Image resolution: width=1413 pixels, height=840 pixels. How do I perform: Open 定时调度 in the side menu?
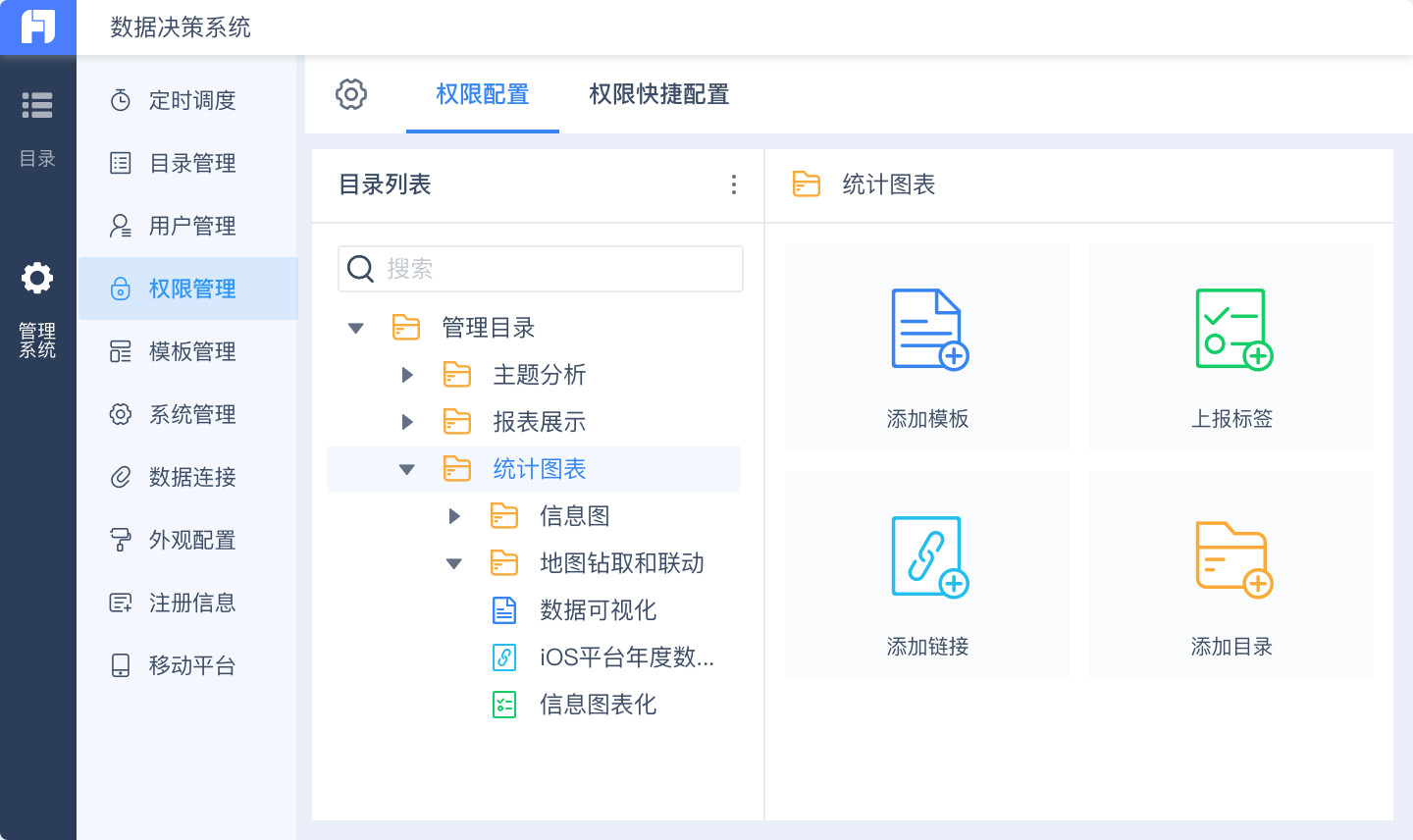pos(191,100)
